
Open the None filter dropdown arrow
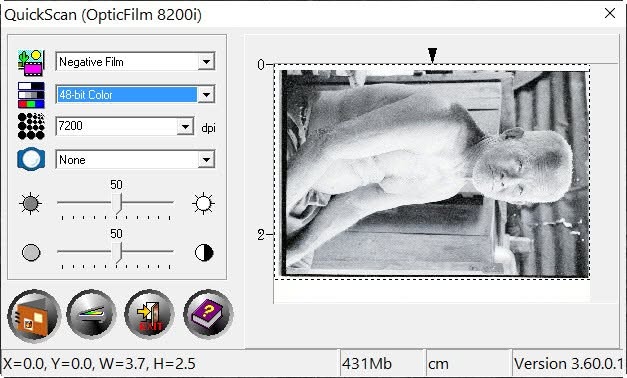tap(206, 160)
